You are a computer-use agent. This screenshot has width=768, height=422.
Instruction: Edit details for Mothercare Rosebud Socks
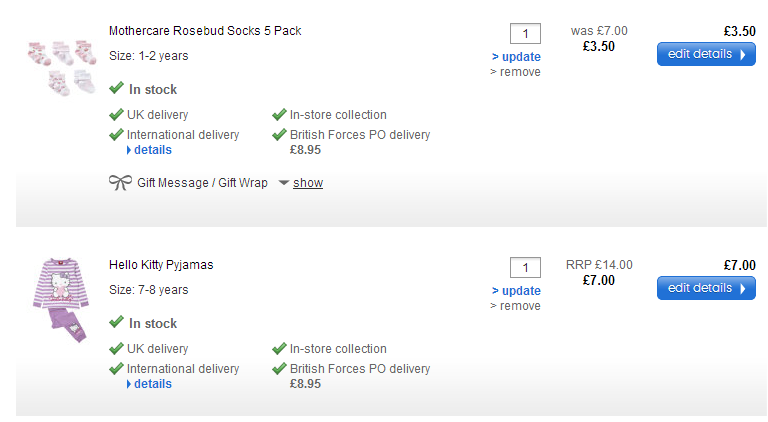(x=706, y=54)
